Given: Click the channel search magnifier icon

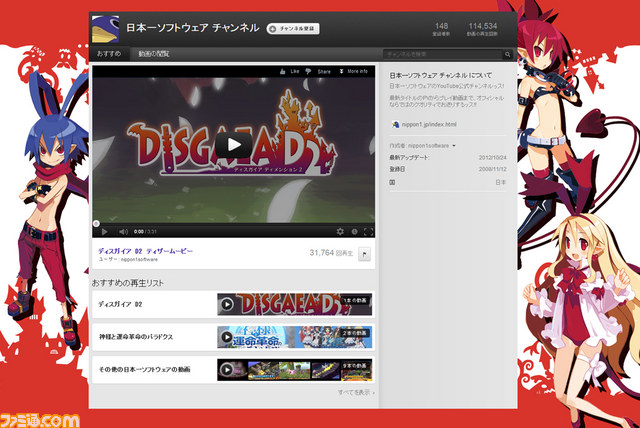Looking at the screenshot, I should 507,54.
